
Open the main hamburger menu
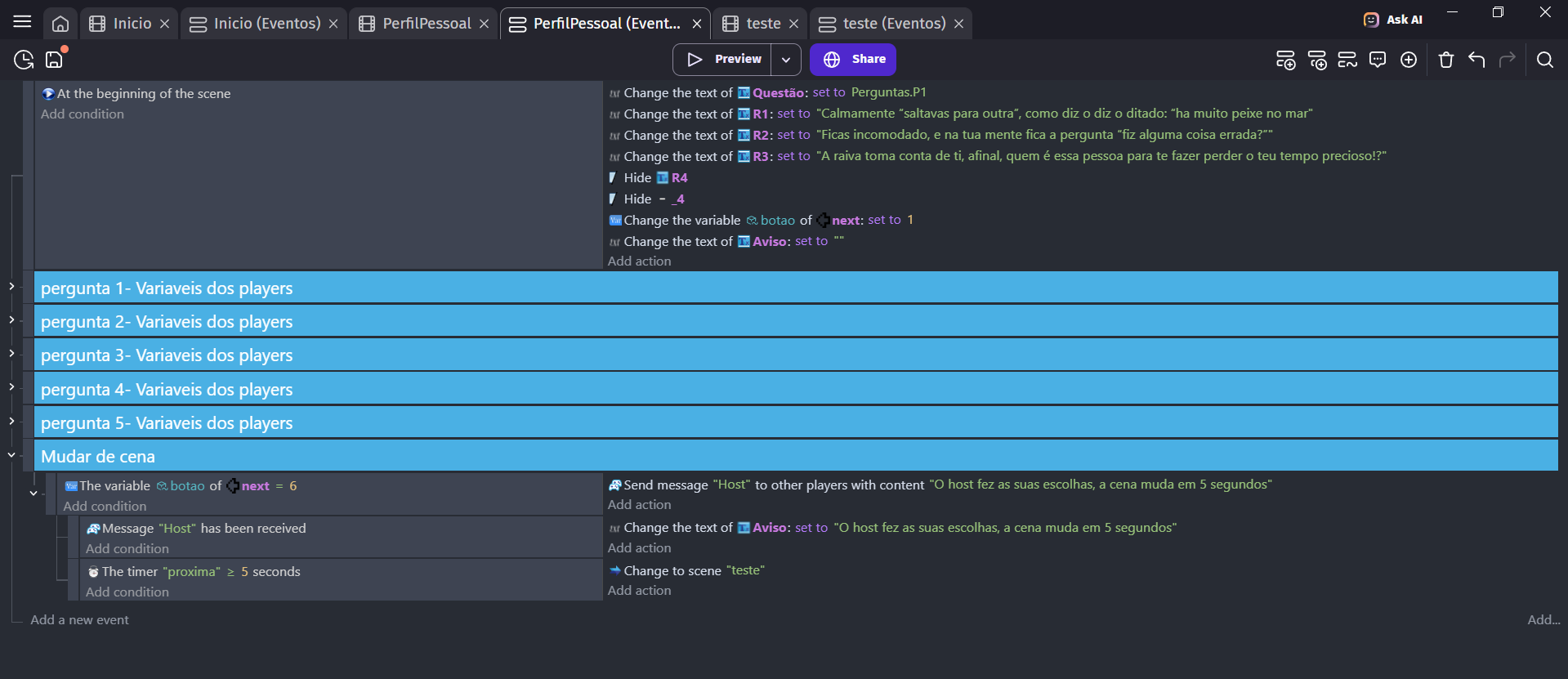(x=22, y=22)
